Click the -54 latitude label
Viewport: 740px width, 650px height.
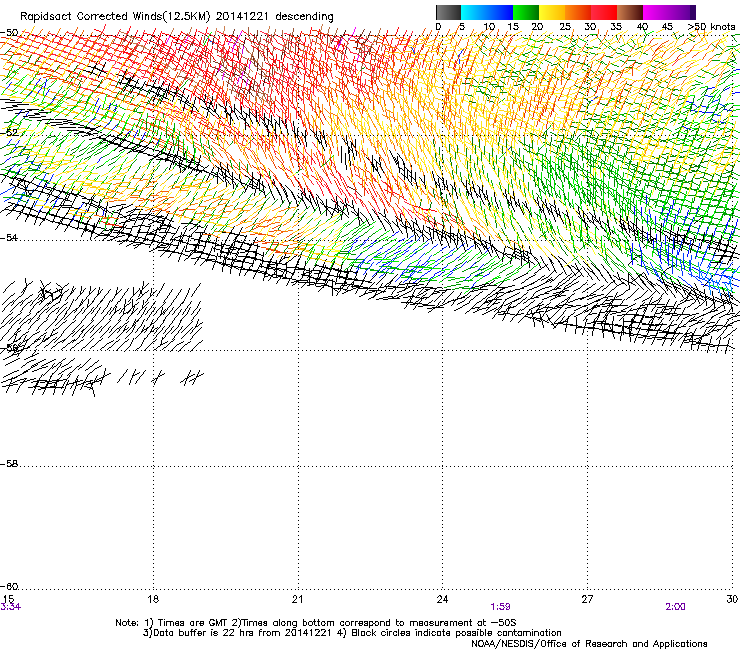pos(9,237)
